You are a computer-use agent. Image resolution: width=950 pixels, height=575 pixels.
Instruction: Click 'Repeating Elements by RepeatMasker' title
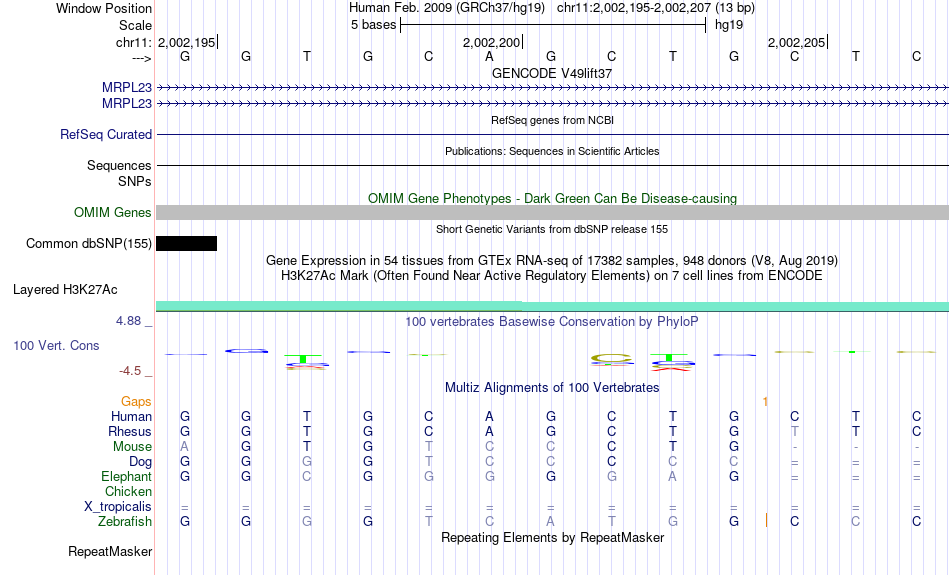[552, 537]
